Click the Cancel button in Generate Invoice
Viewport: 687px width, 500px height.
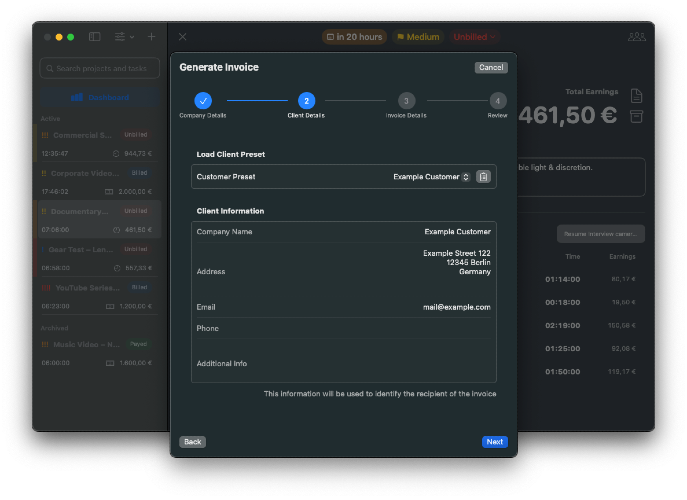coord(491,67)
